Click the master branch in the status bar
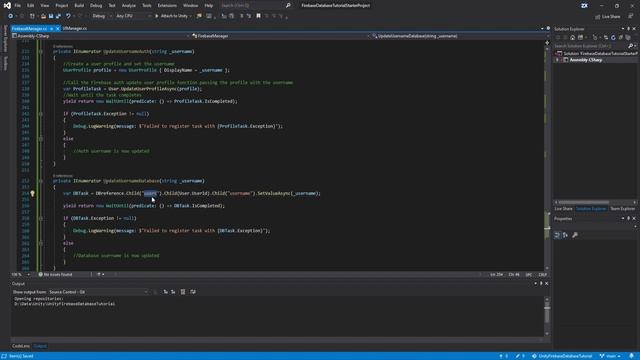The image size is (640, 360). 610,356
